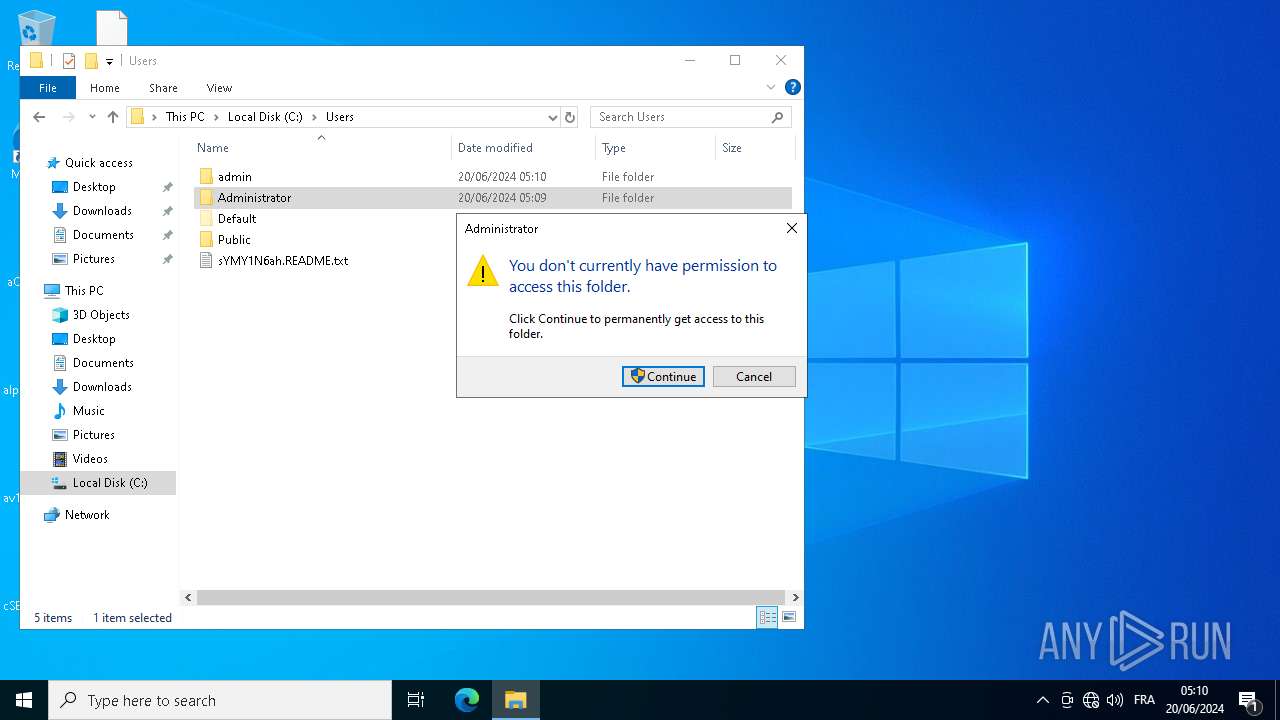Open Quick Access Toolbar customize dropdown
This screenshot has width=1280, height=720.
pyautogui.click(x=109, y=61)
